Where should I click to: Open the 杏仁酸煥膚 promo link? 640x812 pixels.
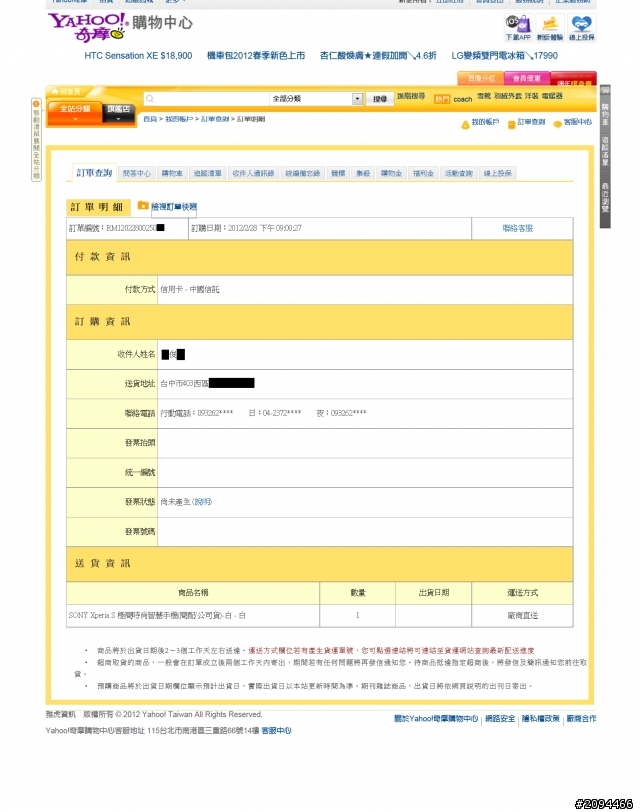pos(378,55)
